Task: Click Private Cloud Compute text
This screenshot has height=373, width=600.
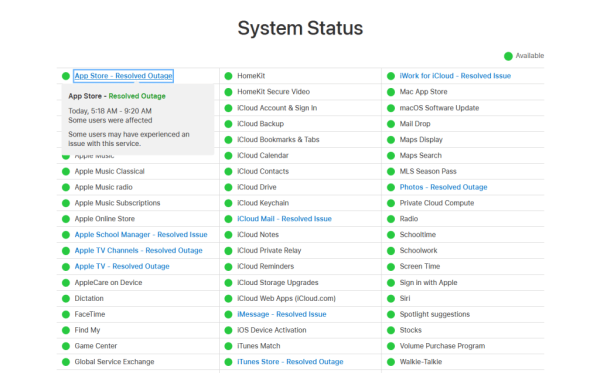Action: click(437, 203)
